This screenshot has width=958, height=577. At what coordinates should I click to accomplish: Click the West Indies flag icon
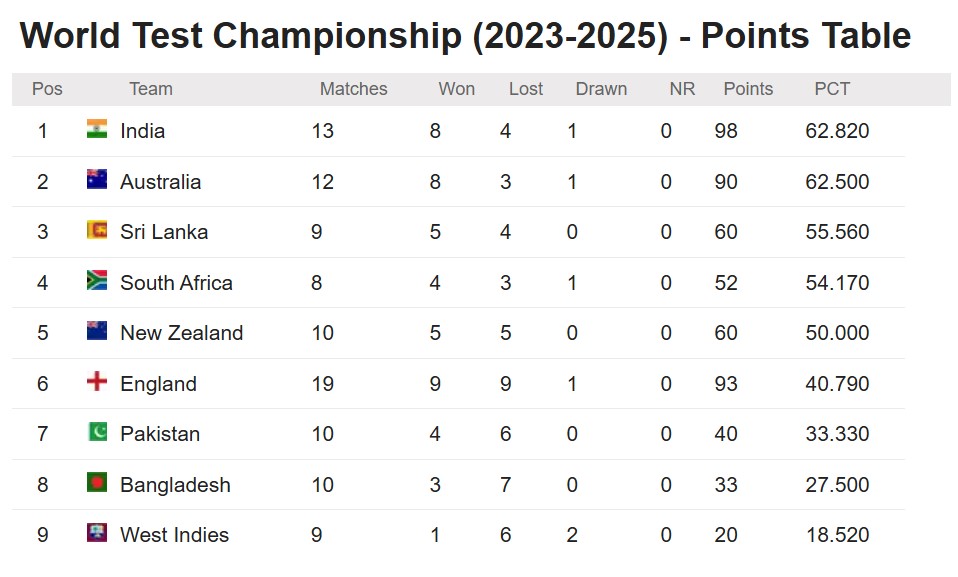tap(97, 532)
